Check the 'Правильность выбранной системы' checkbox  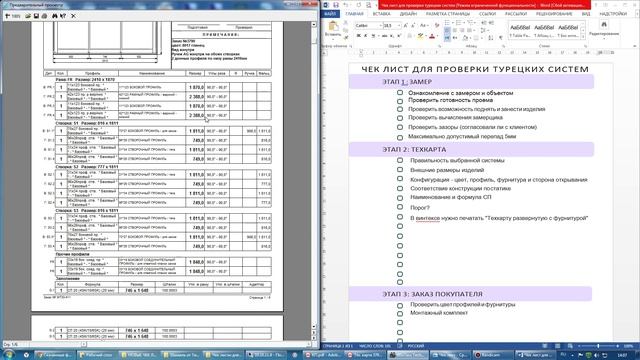click(x=400, y=160)
